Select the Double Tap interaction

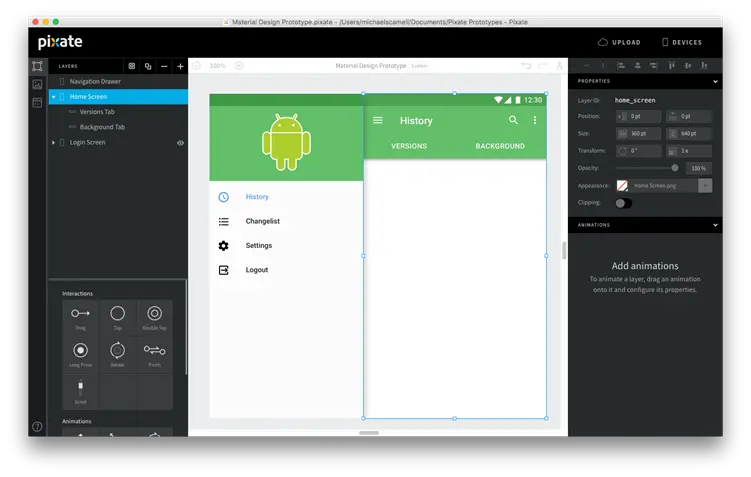154,318
